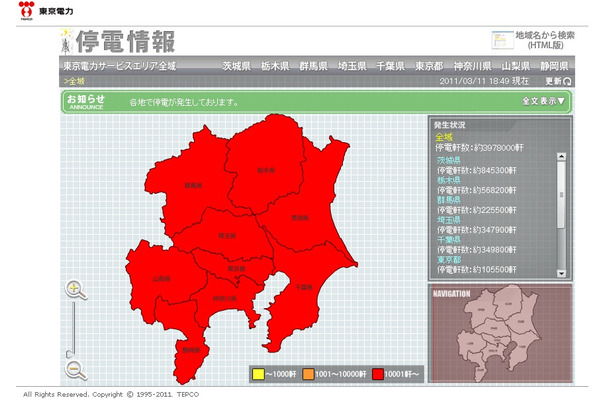Open the 東京都 tab in navigation bar
This screenshot has height=400, width=610.
coord(430,66)
